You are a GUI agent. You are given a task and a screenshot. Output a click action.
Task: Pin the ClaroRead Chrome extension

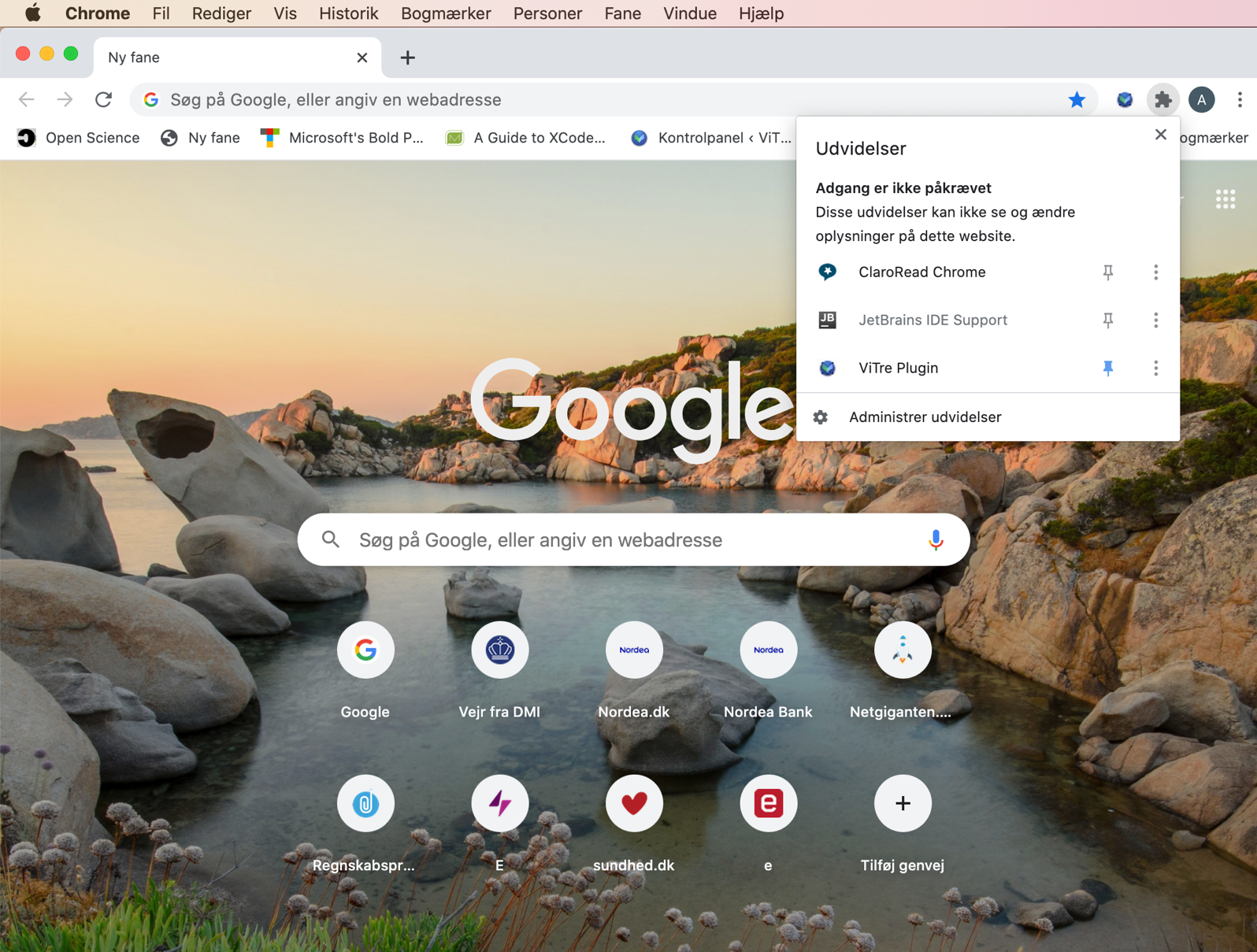click(1107, 272)
